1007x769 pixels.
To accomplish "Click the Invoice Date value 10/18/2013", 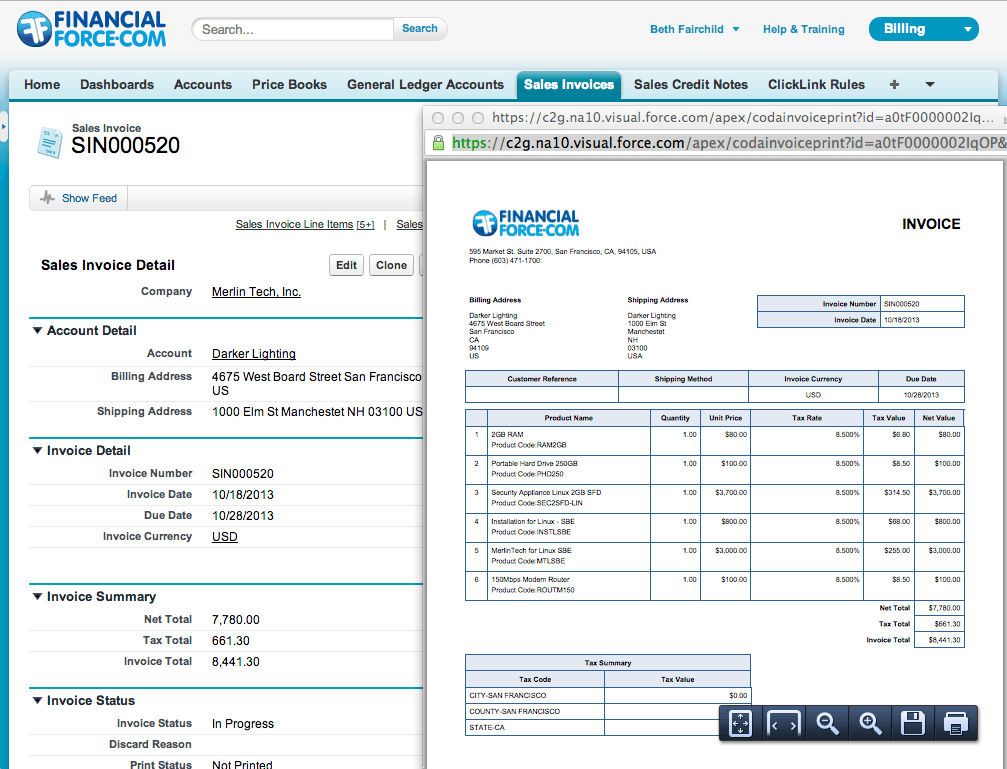I will pos(243,495).
